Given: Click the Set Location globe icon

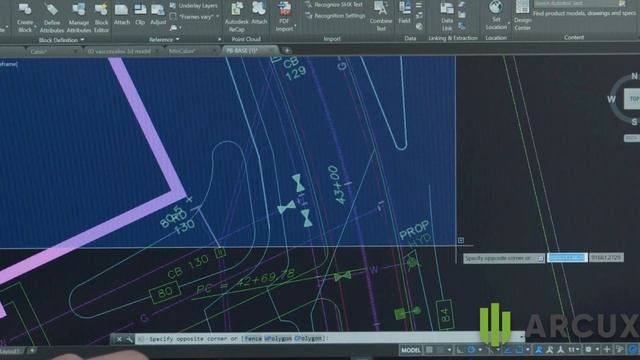Looking at the screenshot, I should pyautogui.click(x=496, y=7).
